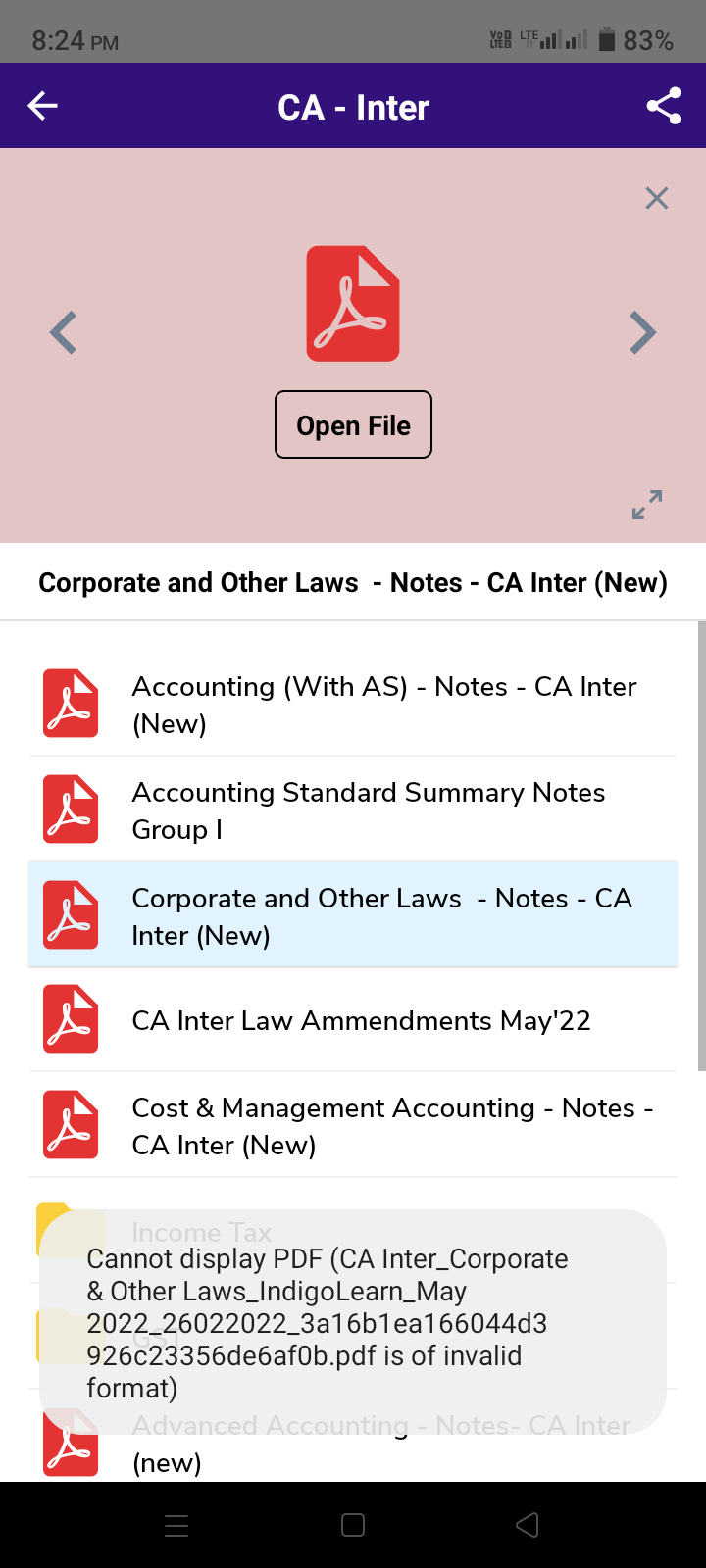Screen dimensions: 706x1568
Task: Open CA Inter Law Ammendments May'22
Action: click(x=362, y=1021)
